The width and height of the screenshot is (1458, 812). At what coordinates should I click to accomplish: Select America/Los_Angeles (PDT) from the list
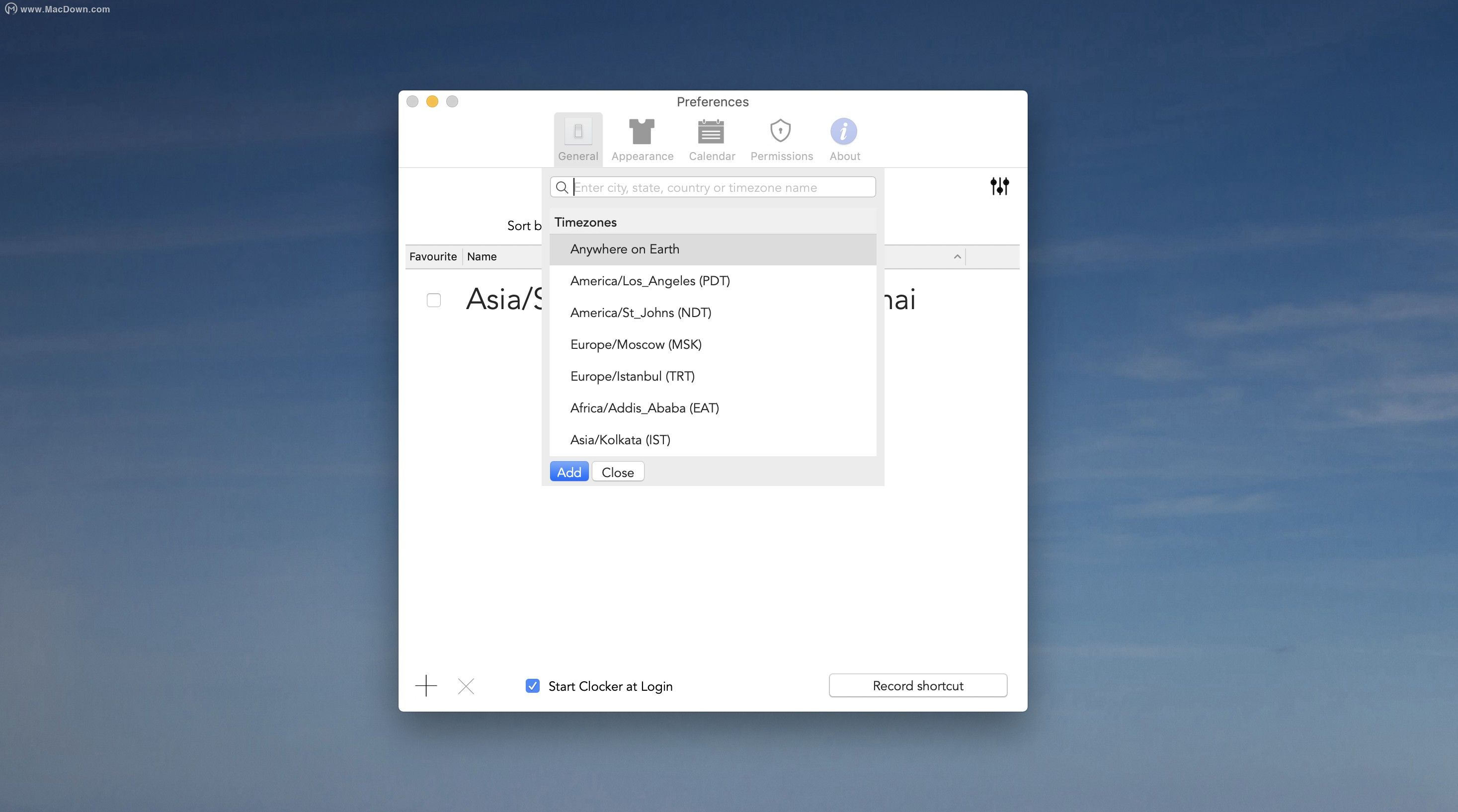650,280
